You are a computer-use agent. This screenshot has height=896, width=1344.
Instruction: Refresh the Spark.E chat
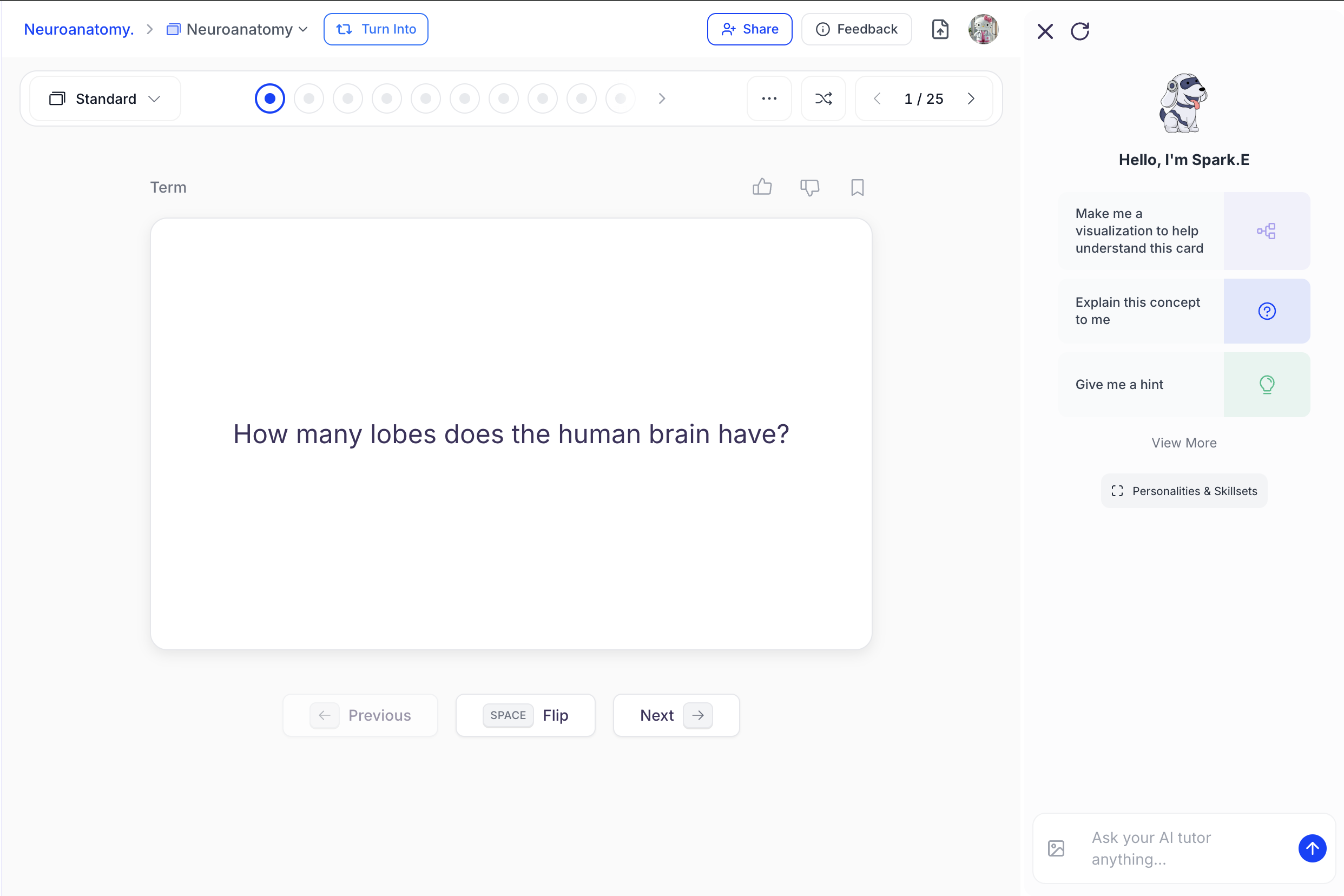pos(1079,31)
